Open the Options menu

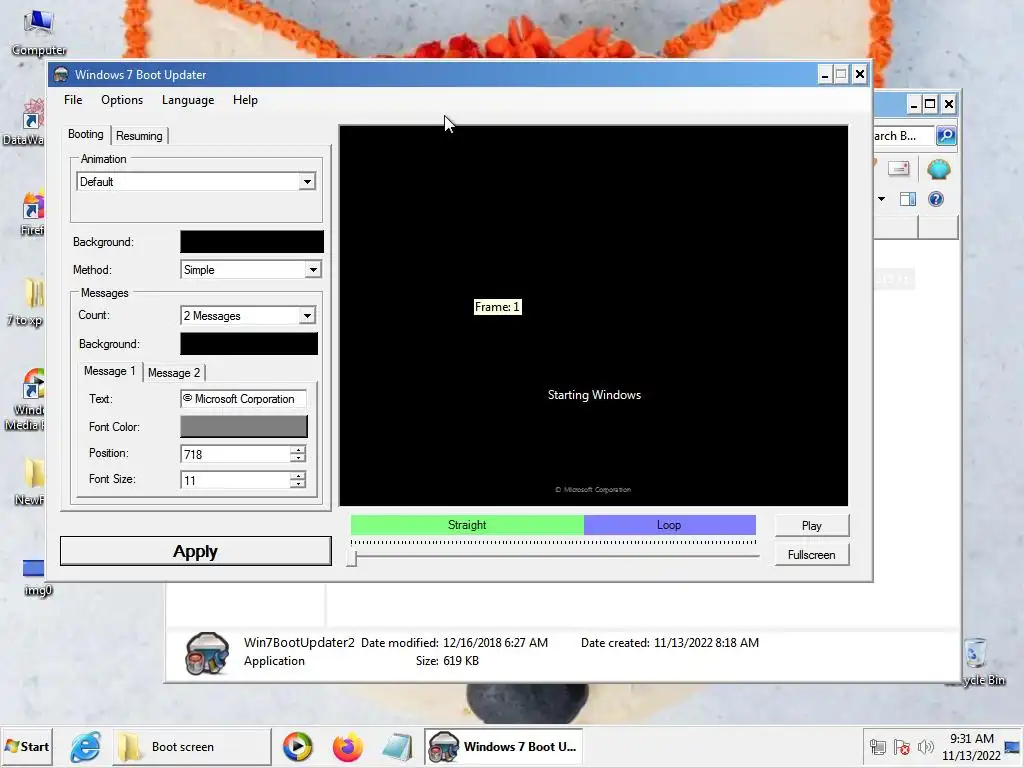(x=121, y=100)
